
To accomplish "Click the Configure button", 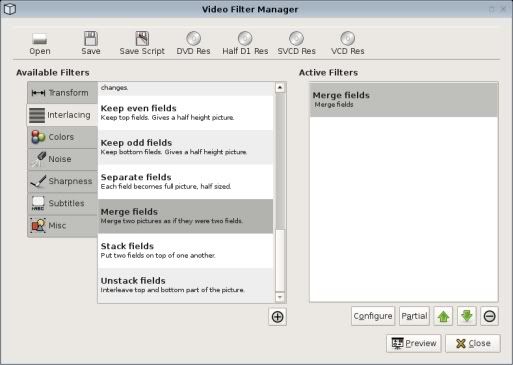I will [x=373, y=316].
